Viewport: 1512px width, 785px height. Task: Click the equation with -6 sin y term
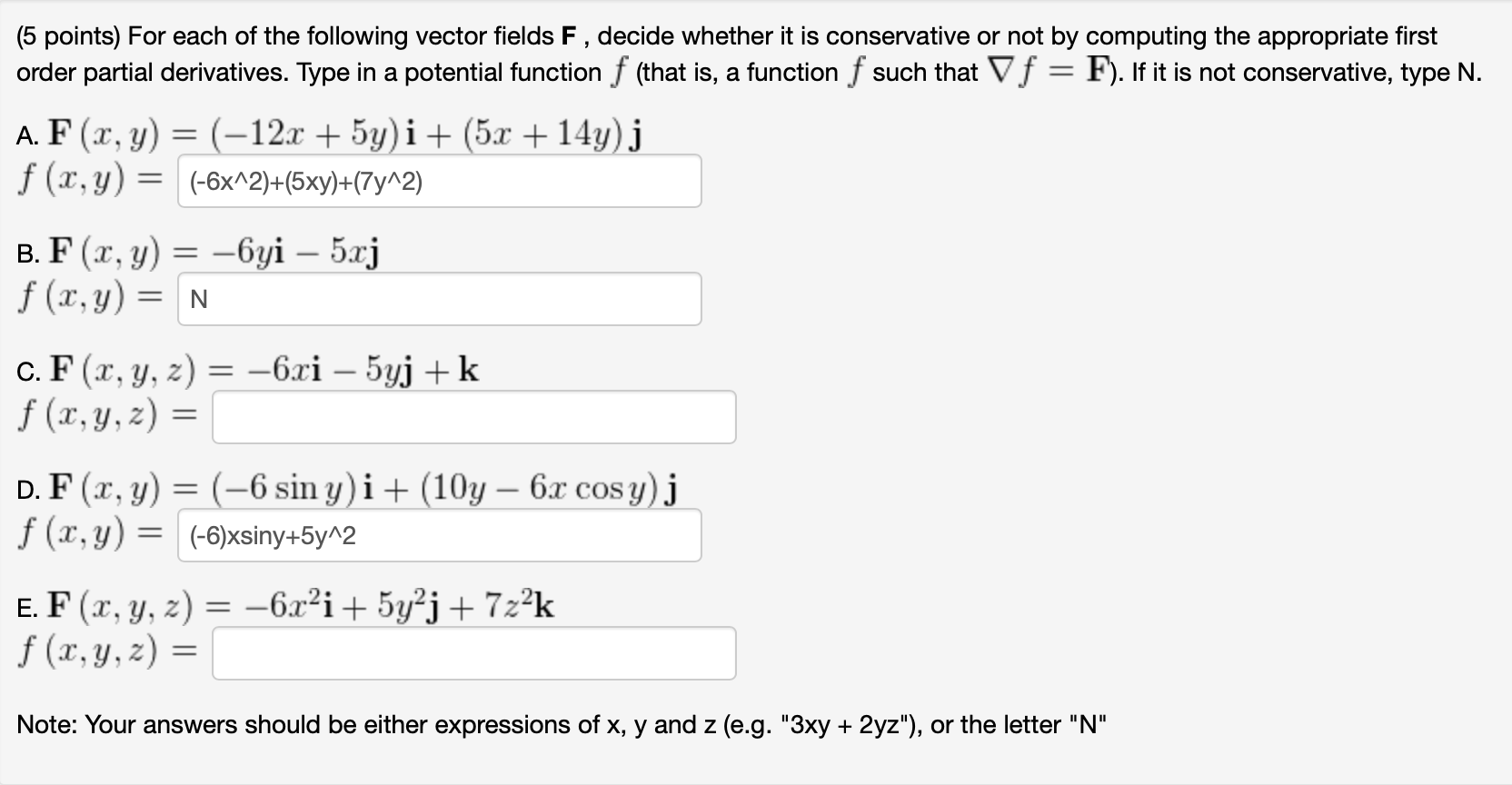tap(363, 489)
